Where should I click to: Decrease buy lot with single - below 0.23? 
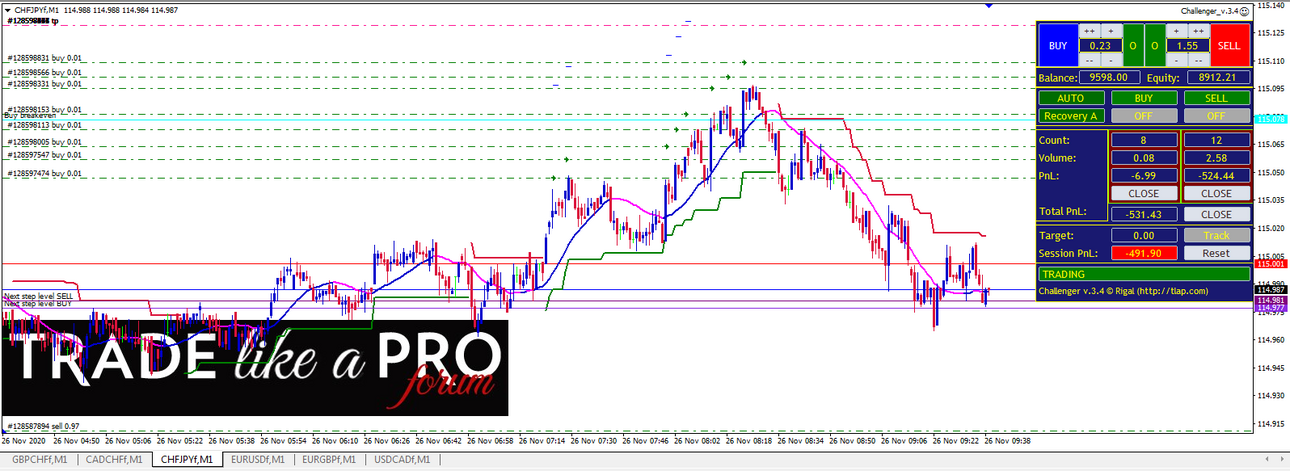1111,60
